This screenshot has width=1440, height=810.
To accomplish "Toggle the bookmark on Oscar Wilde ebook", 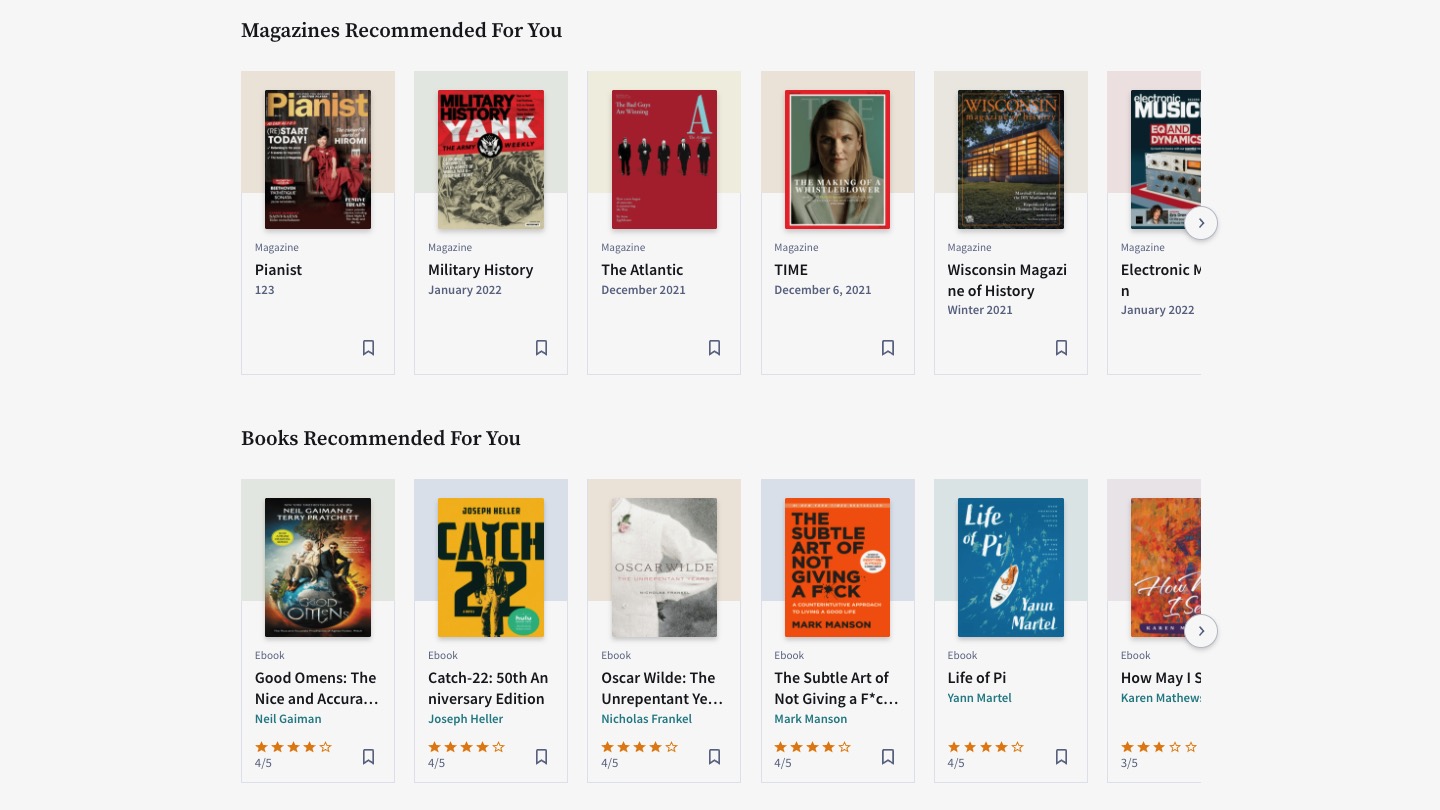I will [x=714, y=757].
